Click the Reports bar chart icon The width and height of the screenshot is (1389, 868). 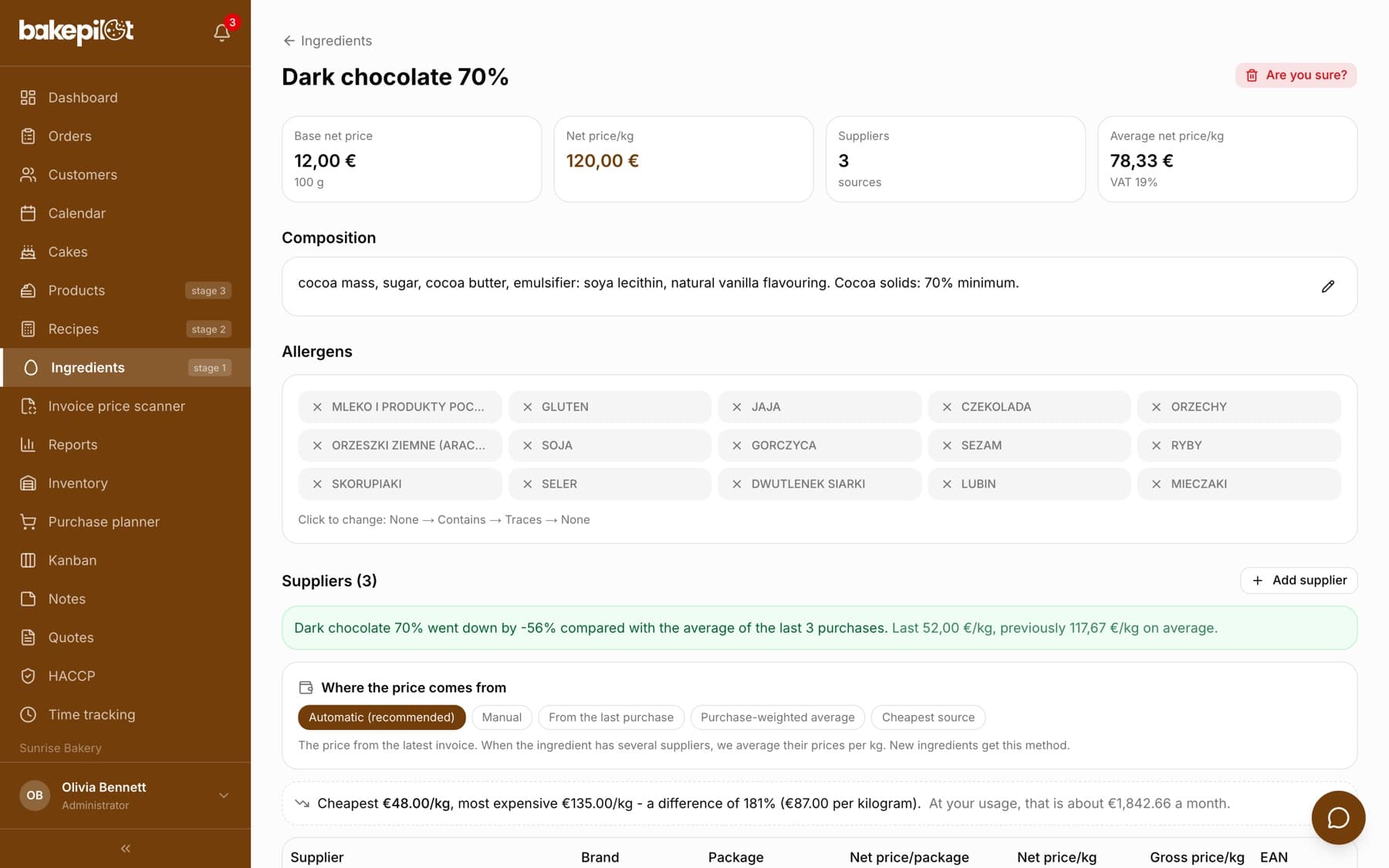(29, 444)
